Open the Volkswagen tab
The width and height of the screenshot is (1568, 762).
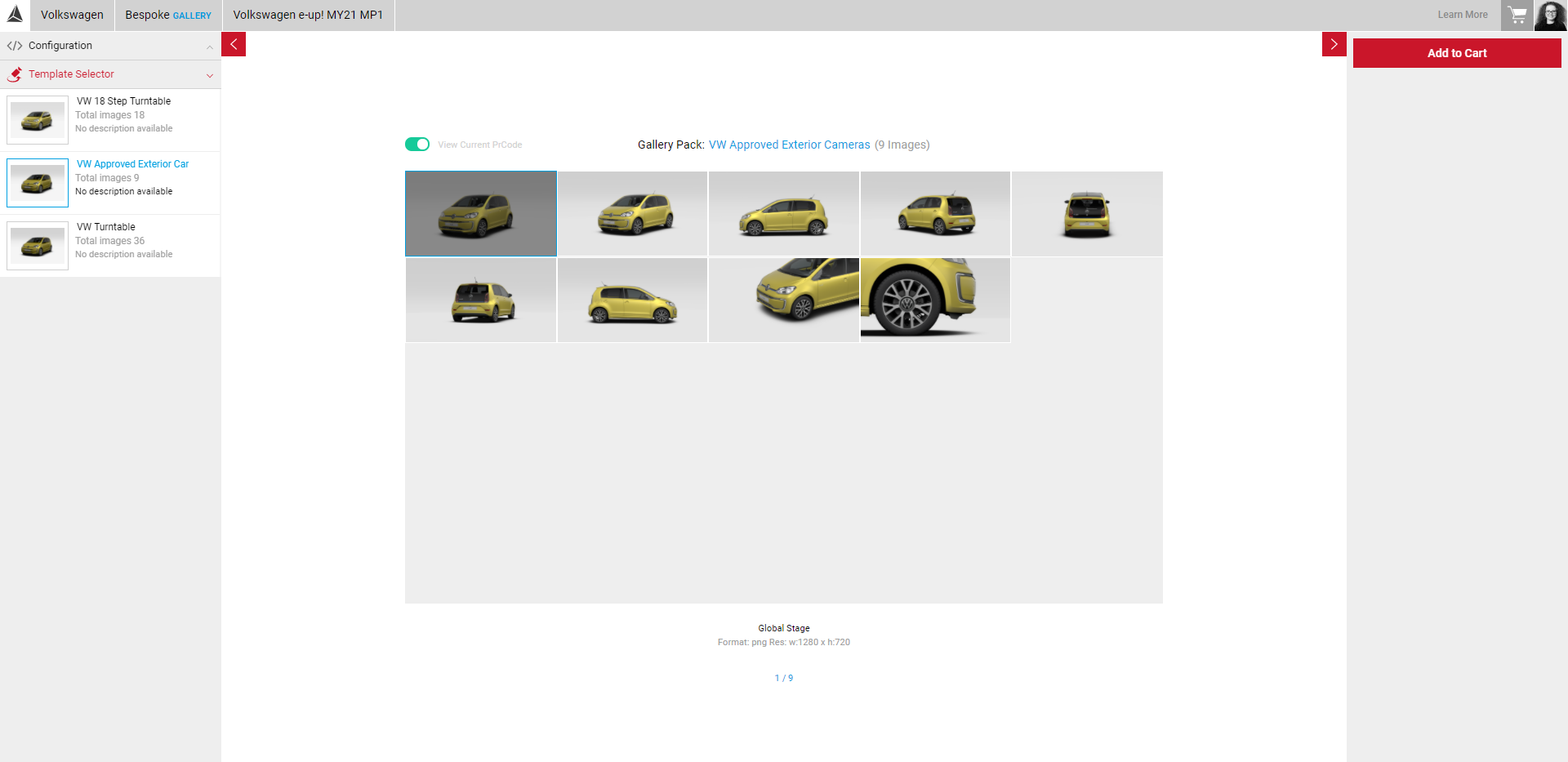pos(72,15)
